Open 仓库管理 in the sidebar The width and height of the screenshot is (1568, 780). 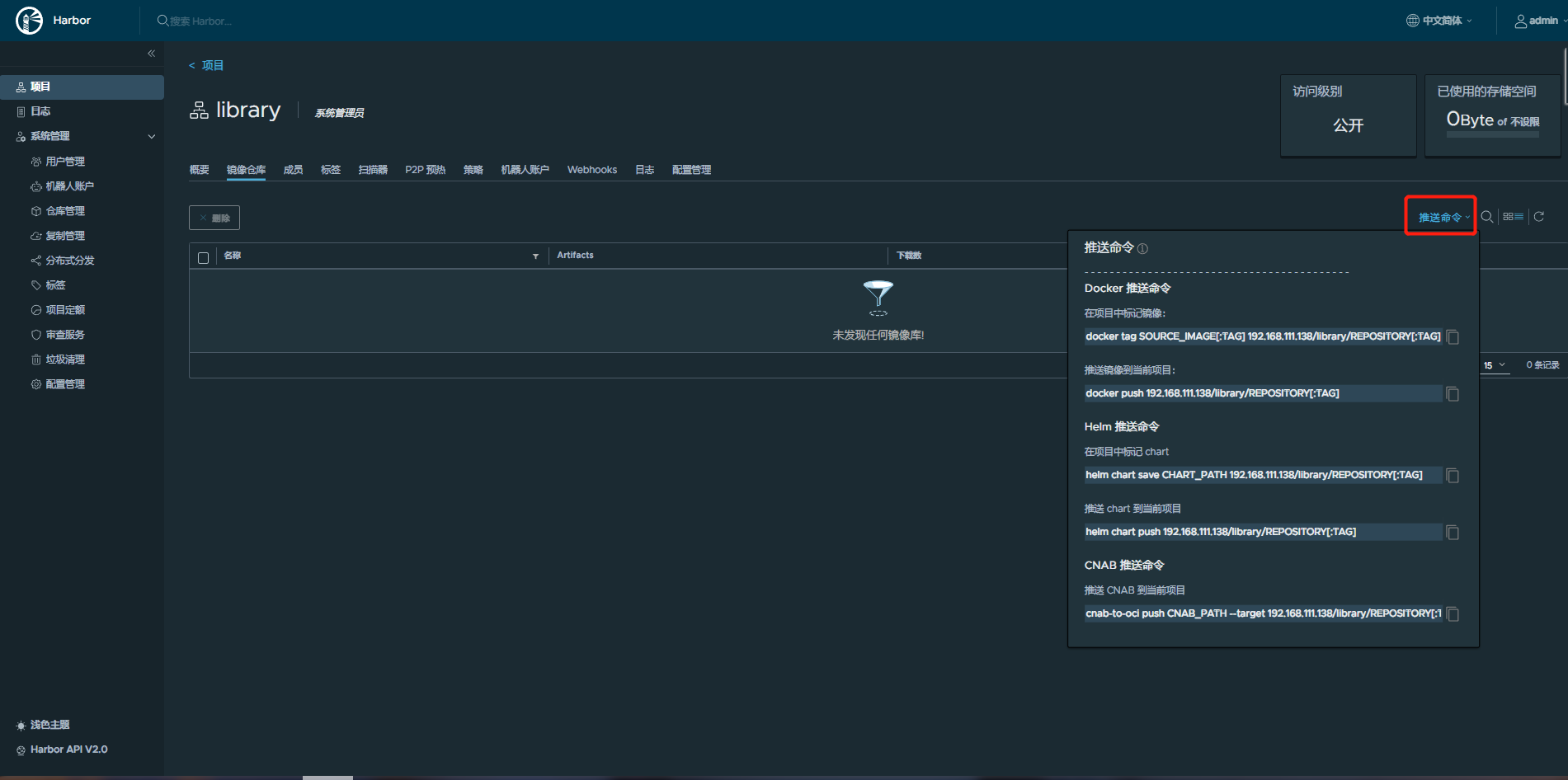pos(65,211)
